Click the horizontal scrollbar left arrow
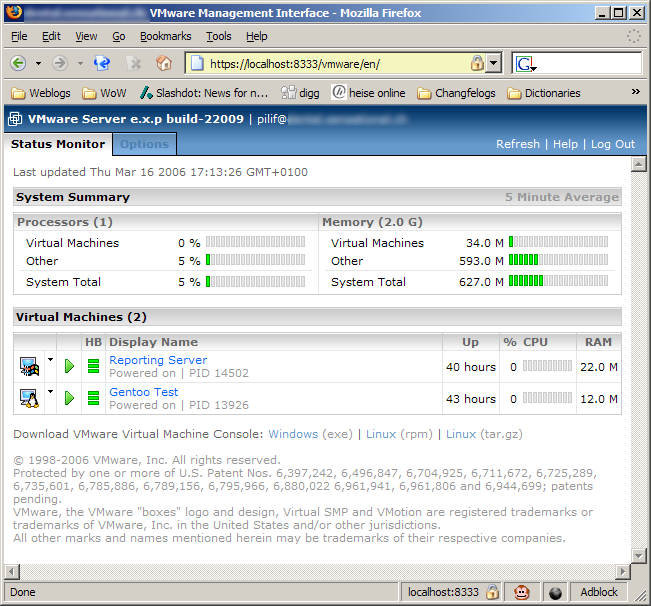651x606 pixels. [12, 572]
